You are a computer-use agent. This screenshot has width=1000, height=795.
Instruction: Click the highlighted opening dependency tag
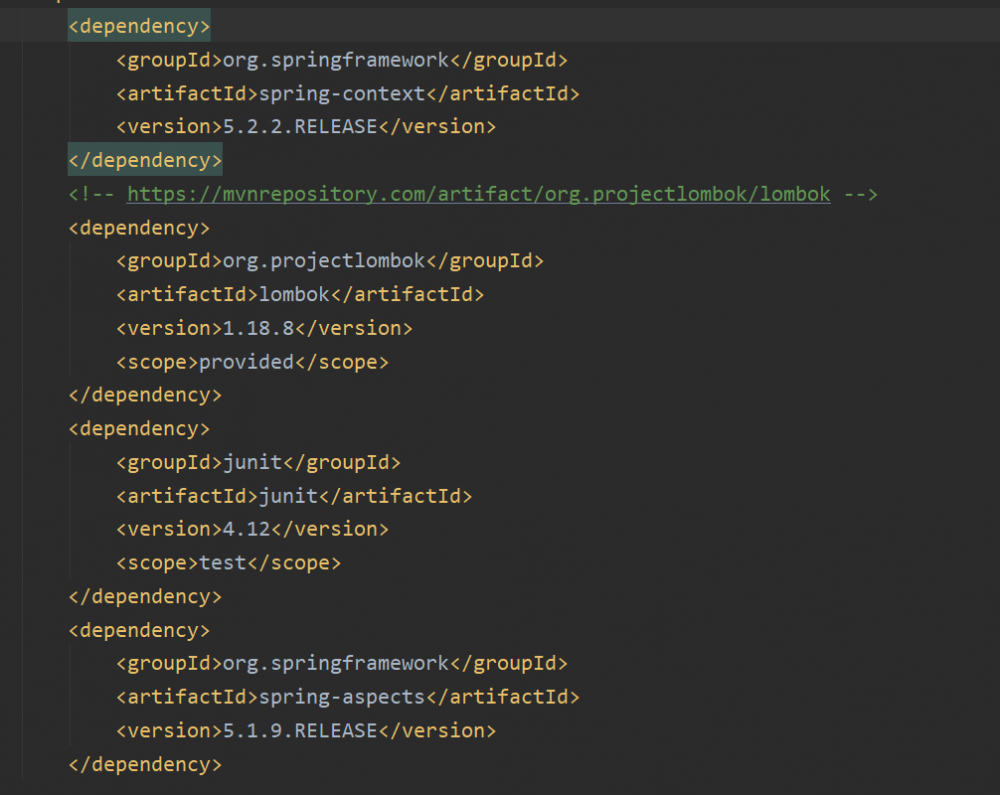pyautogui.click(x=139, y=26)
